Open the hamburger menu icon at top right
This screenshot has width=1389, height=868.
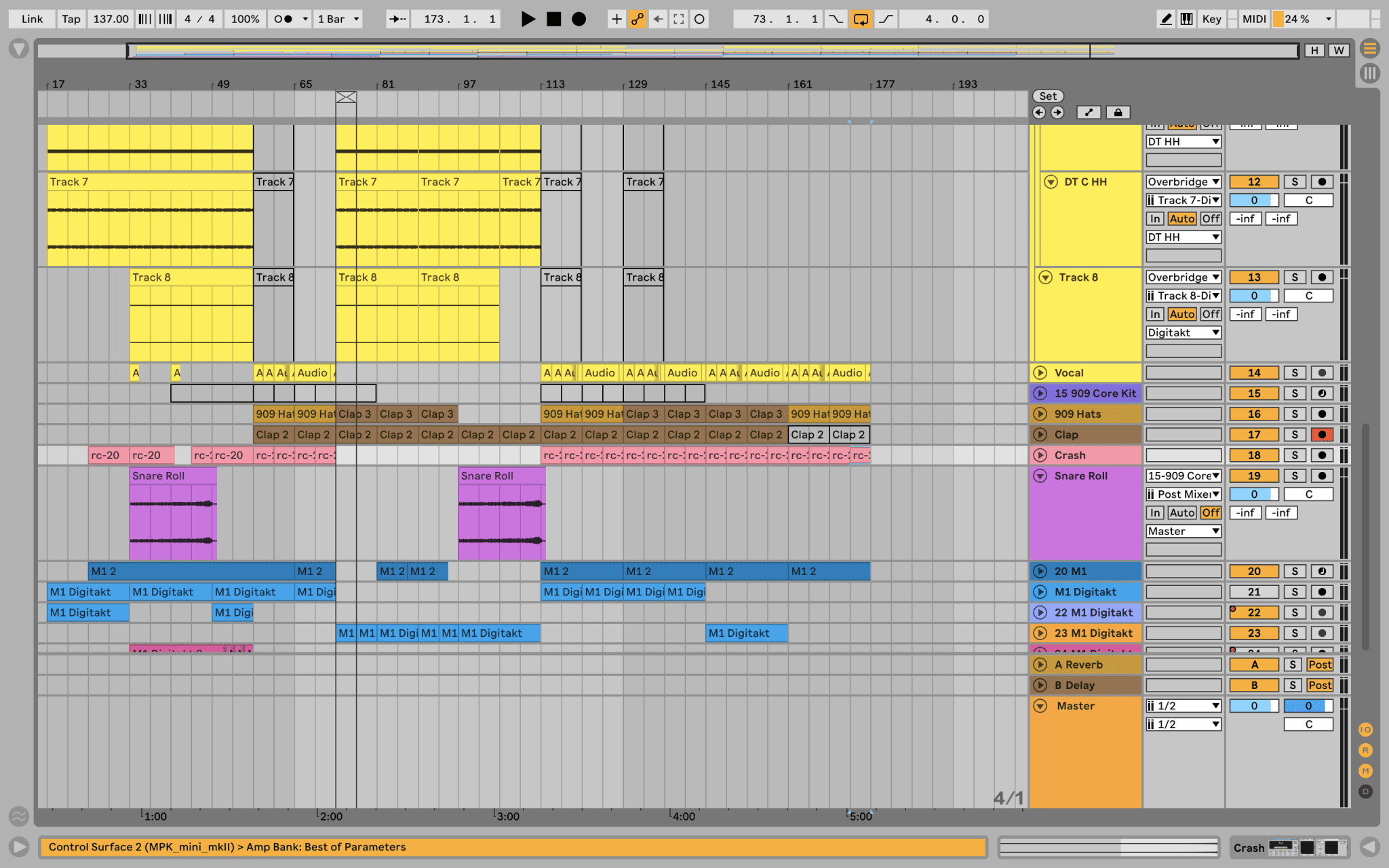(x=1369, y=48)
